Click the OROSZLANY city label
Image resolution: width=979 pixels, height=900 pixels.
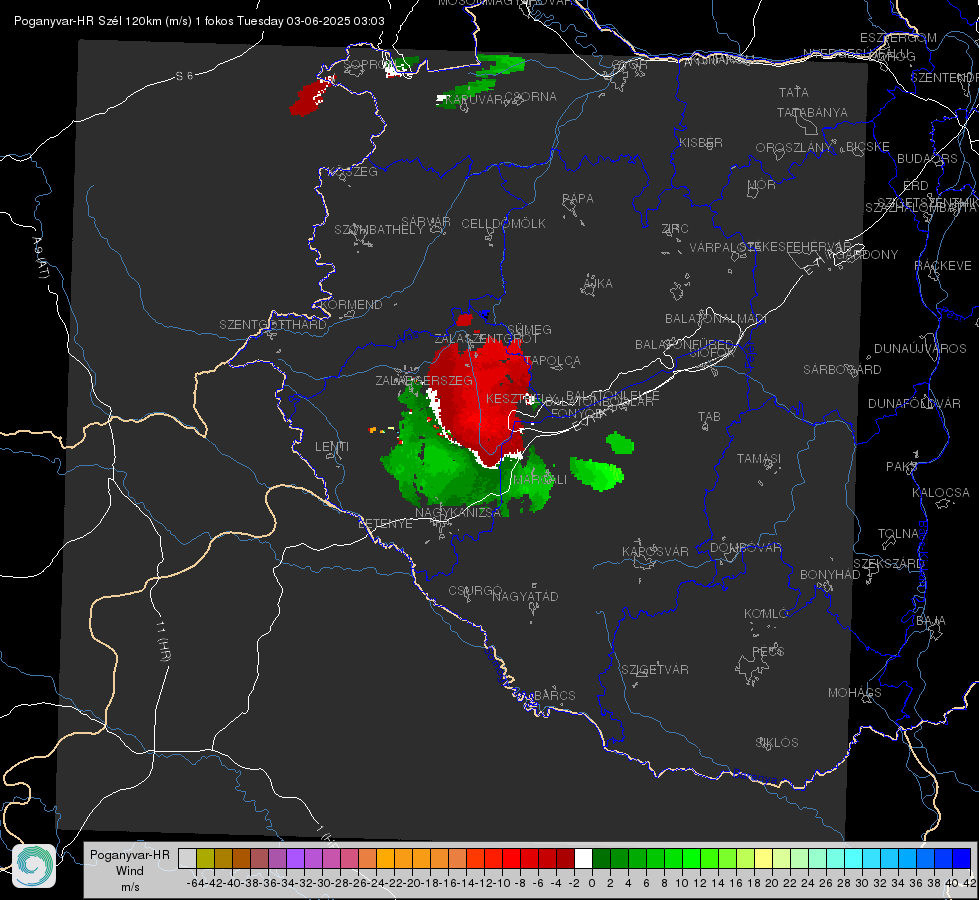point(794,147)
